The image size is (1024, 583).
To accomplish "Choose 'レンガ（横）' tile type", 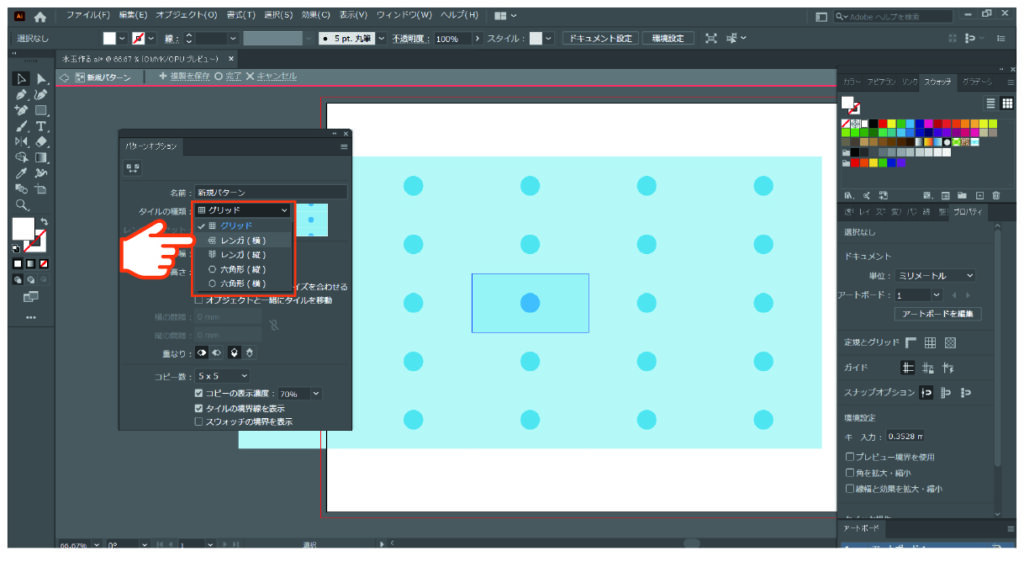I will tap(243, 240).
